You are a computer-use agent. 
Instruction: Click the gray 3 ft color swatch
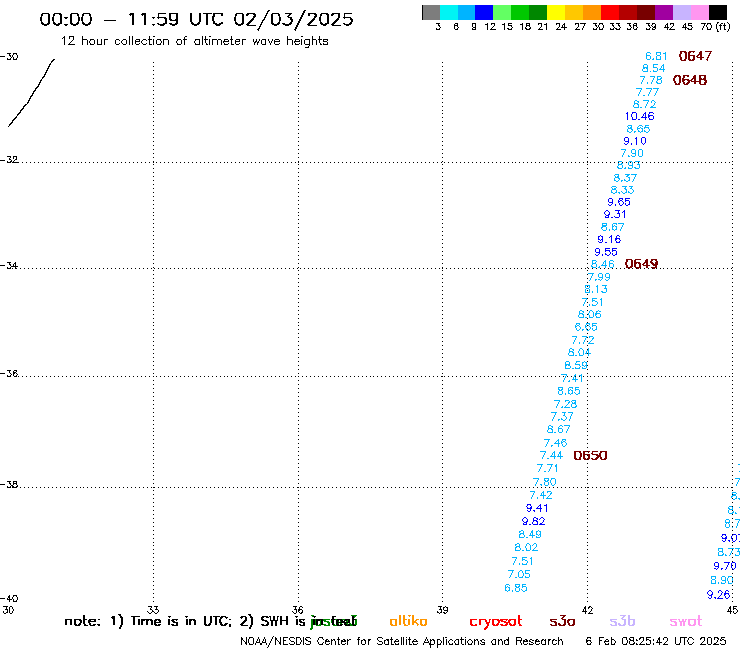[x=431, y=13]
